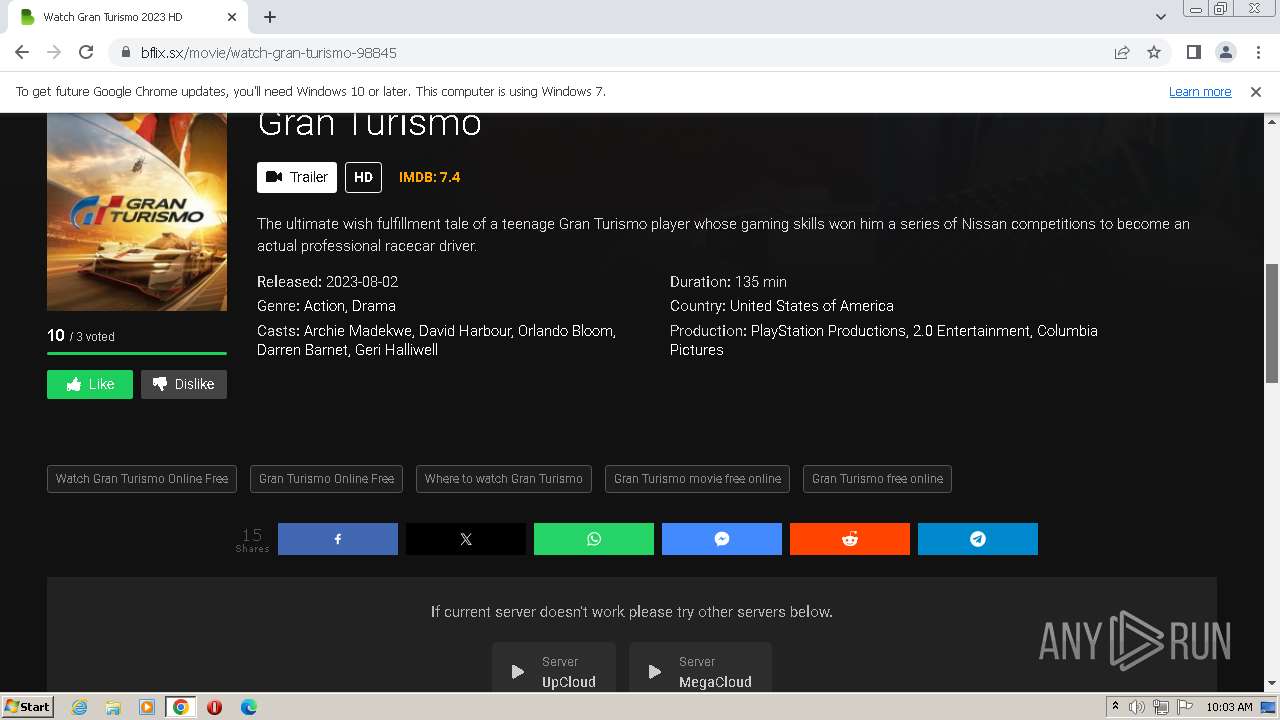Open the Action genre link
1280x720 pixels.
click(324, 306)
